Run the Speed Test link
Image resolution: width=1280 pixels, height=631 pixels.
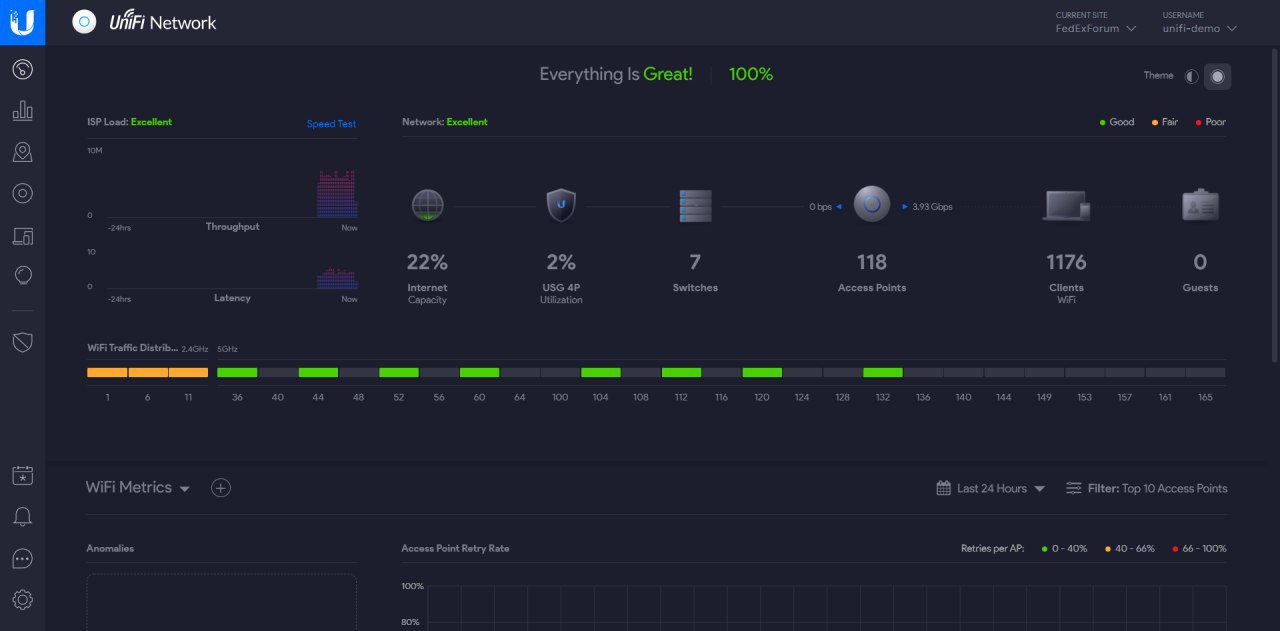[331, 124]
